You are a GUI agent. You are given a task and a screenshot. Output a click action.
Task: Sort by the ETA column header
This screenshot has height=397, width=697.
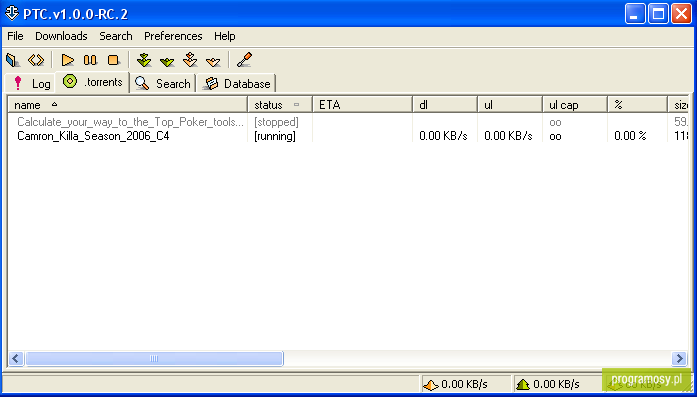[x=363, y=105]
